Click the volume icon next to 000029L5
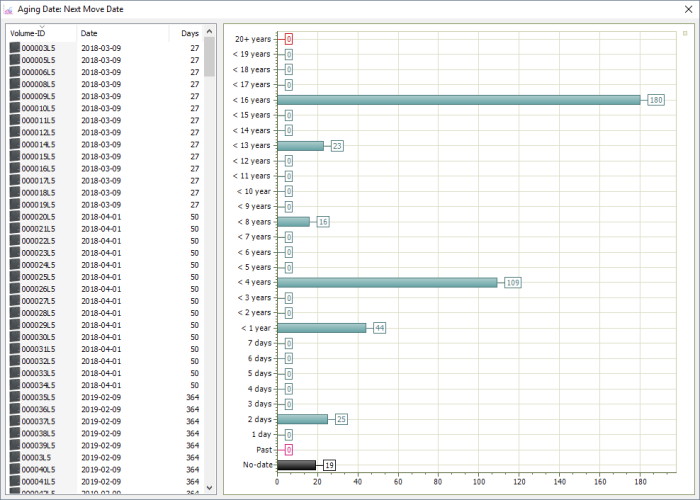This screenshot has height=500, width=700. tap(14, 325)
